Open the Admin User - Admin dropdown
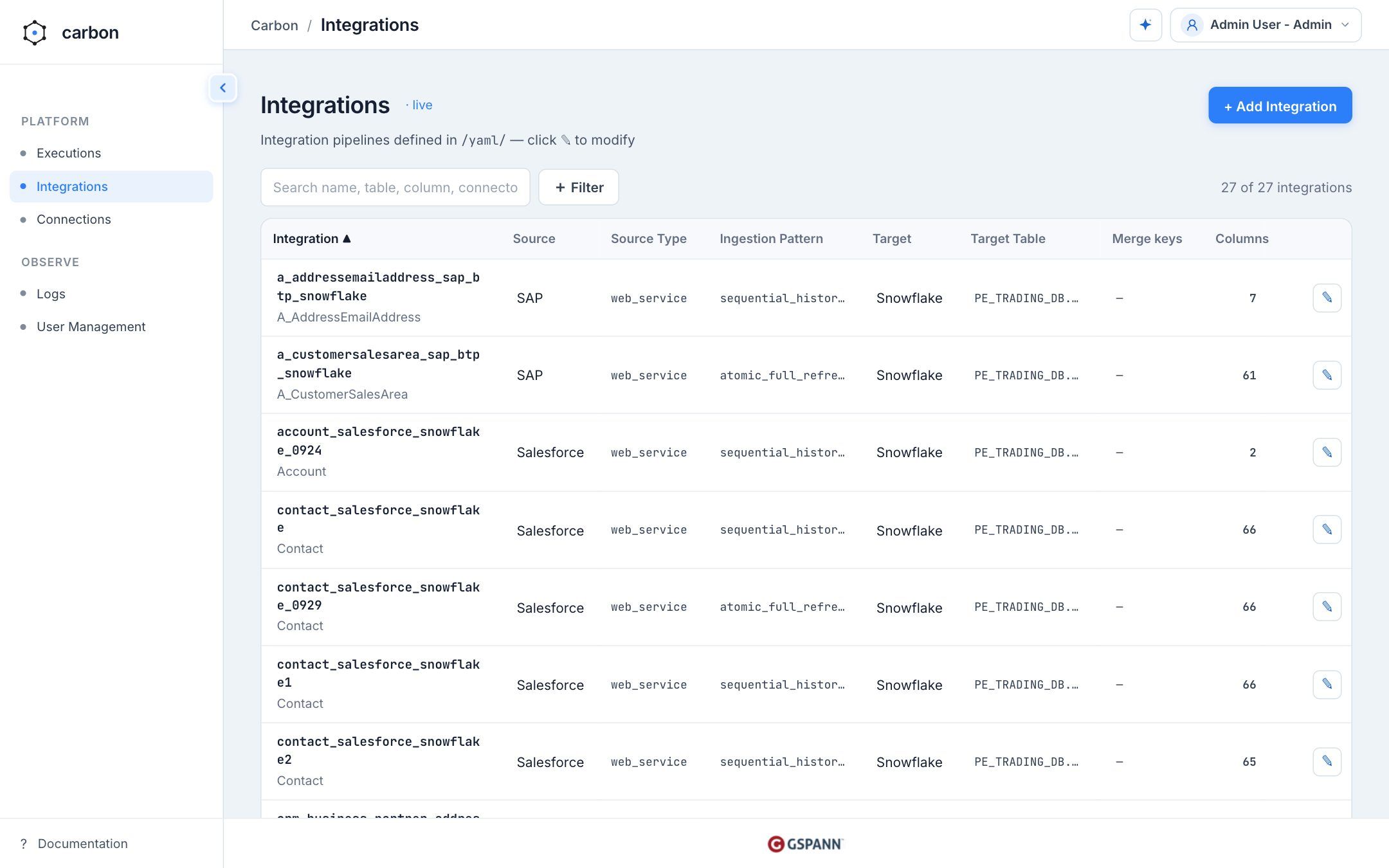This screenshot has width=1389, height=868. coord(1265,25)
